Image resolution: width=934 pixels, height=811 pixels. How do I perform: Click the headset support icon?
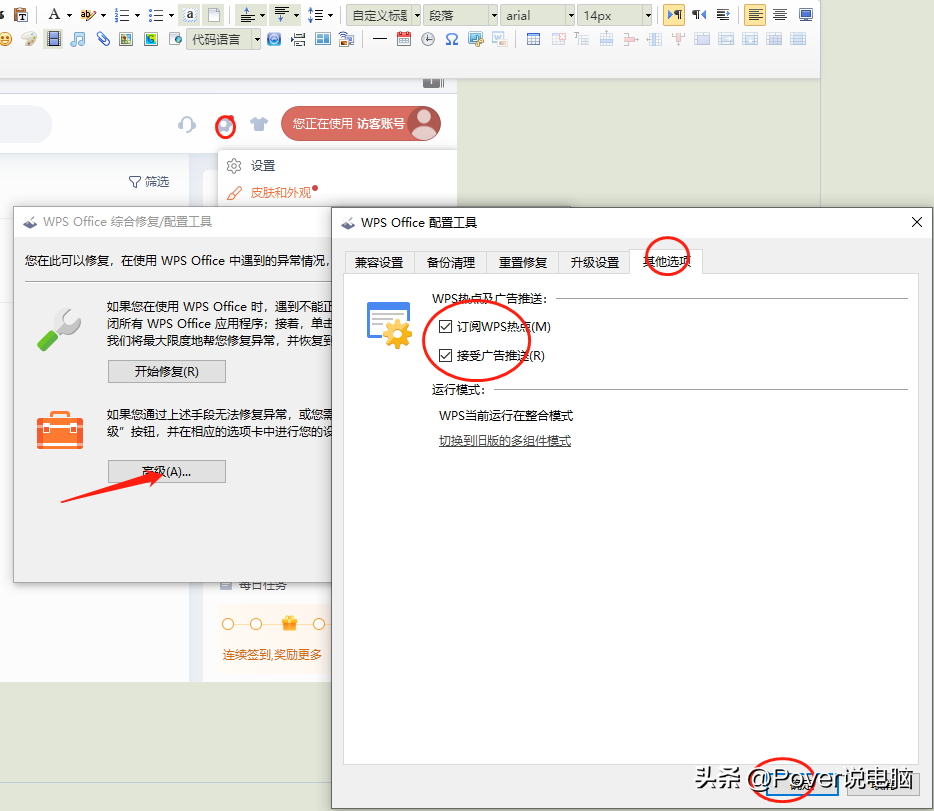(186, 124)
